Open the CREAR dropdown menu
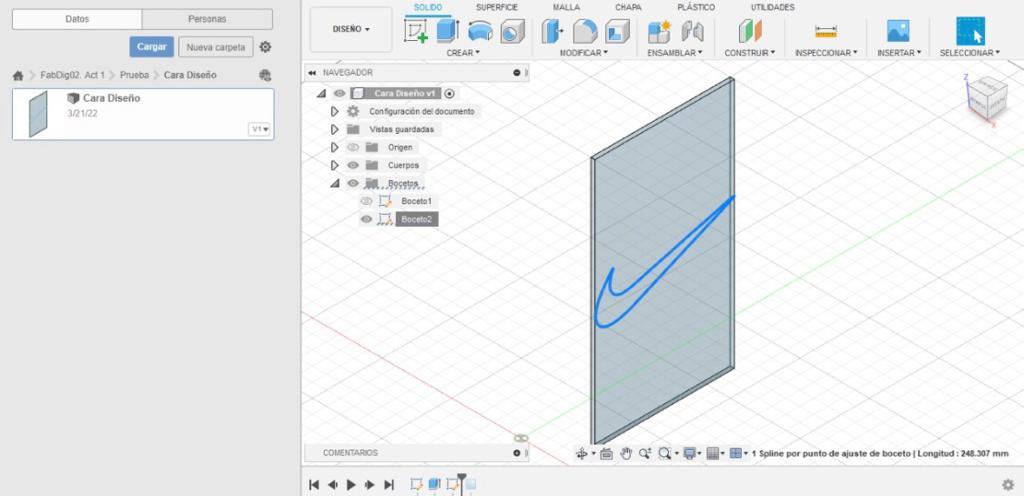 463,53
